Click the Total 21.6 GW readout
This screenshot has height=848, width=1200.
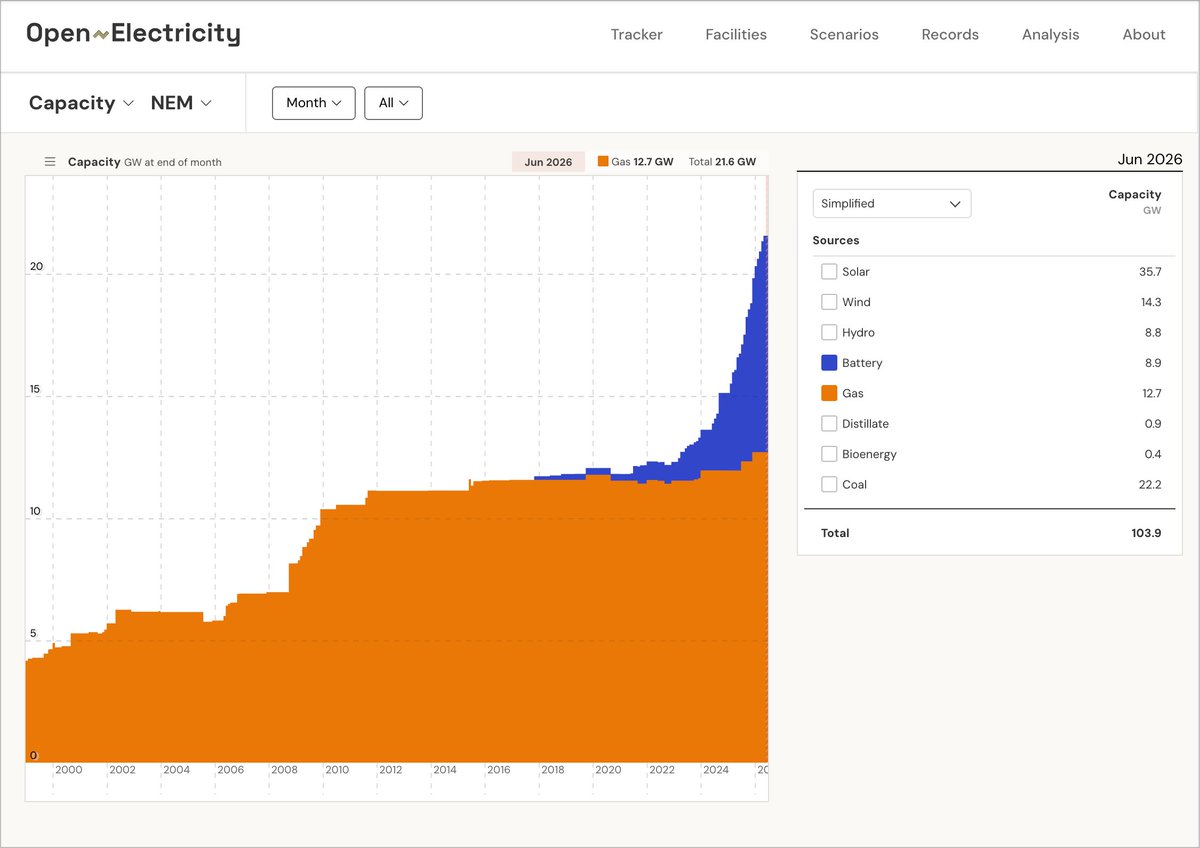(723, 162)
